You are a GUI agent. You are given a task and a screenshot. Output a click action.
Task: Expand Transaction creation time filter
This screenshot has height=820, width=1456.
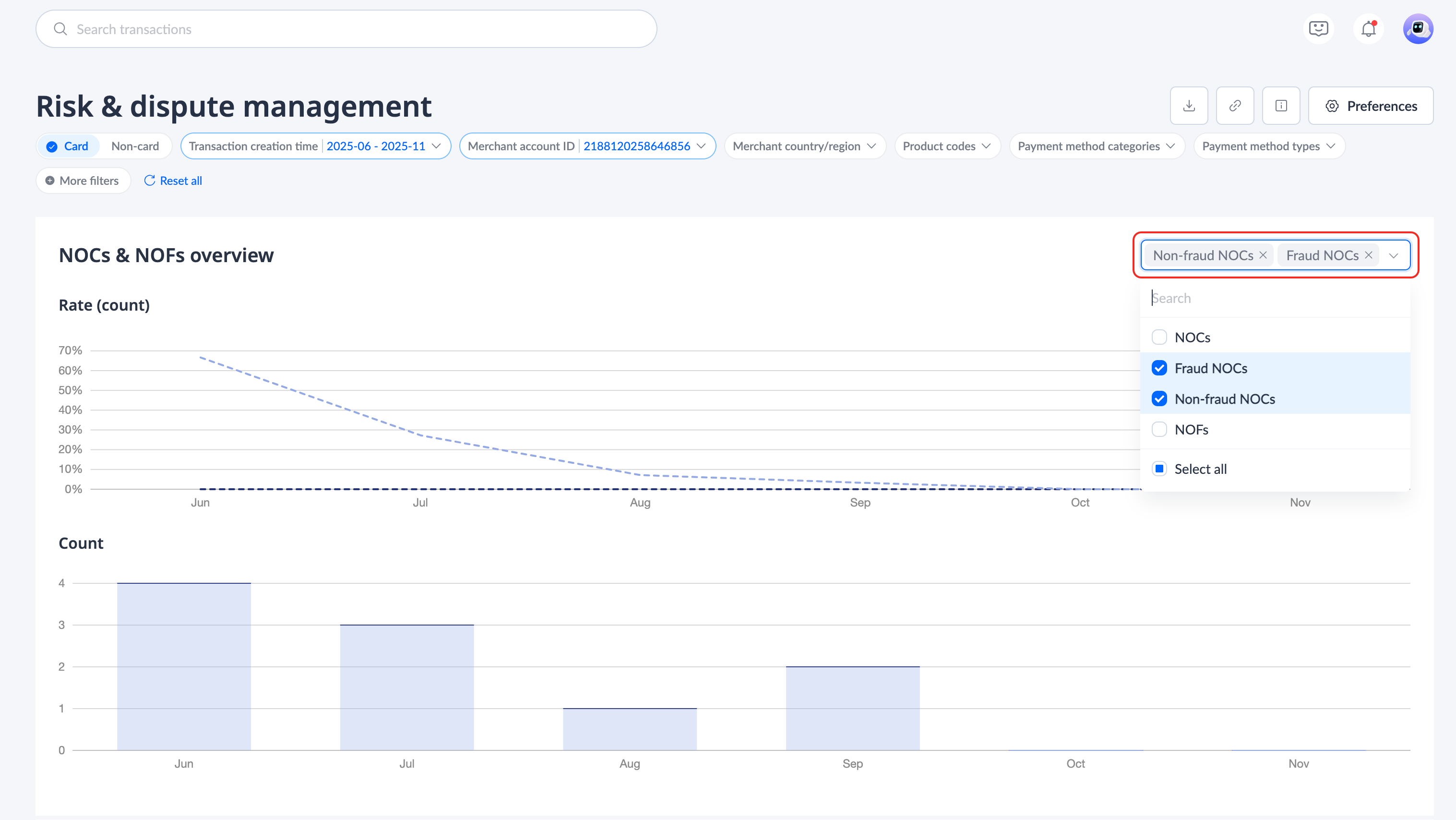[x=315, y=146]
